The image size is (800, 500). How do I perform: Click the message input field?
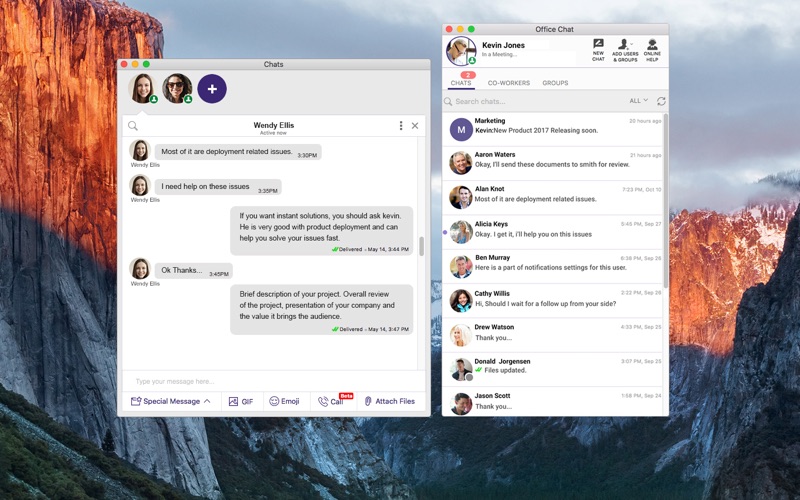(x=273, y=381)
